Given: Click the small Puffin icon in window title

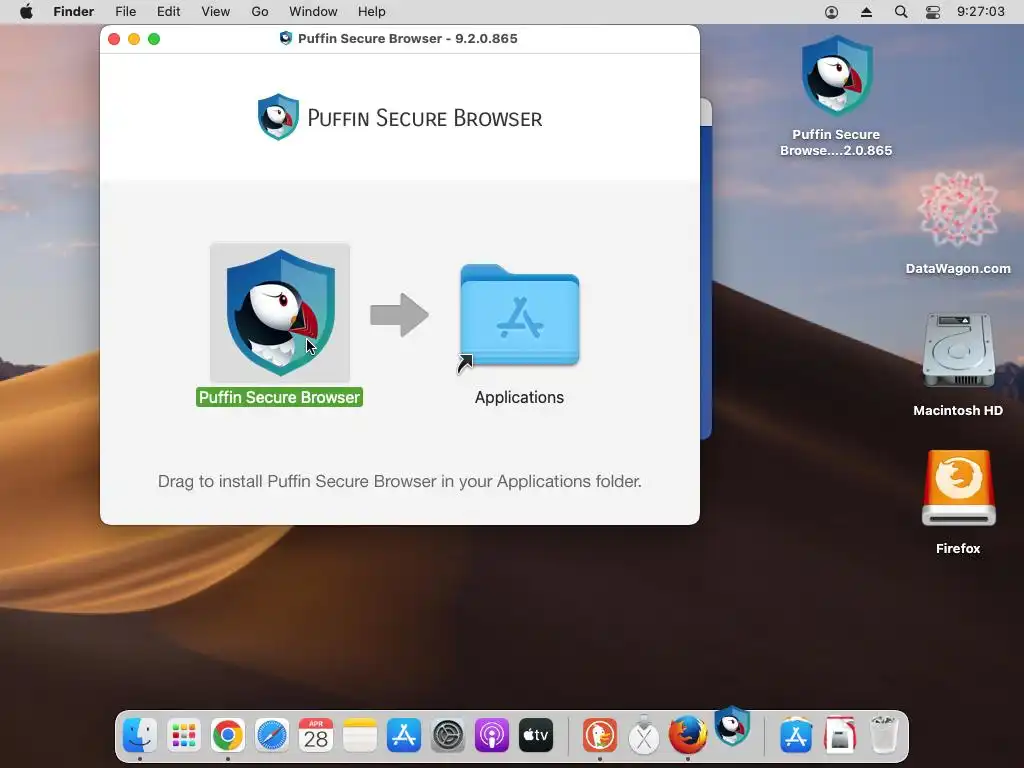Looking at the screenshot, I should coord(285,38).
